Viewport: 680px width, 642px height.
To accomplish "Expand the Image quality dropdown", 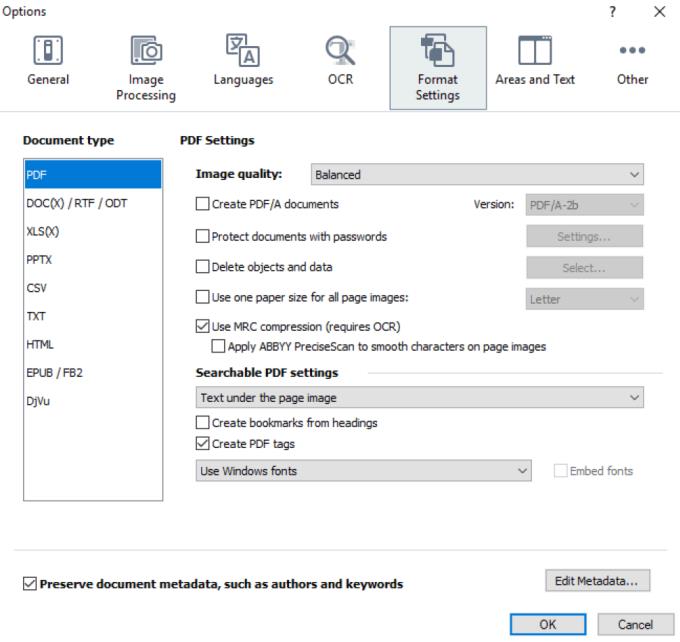I will [x=477, y=175].
